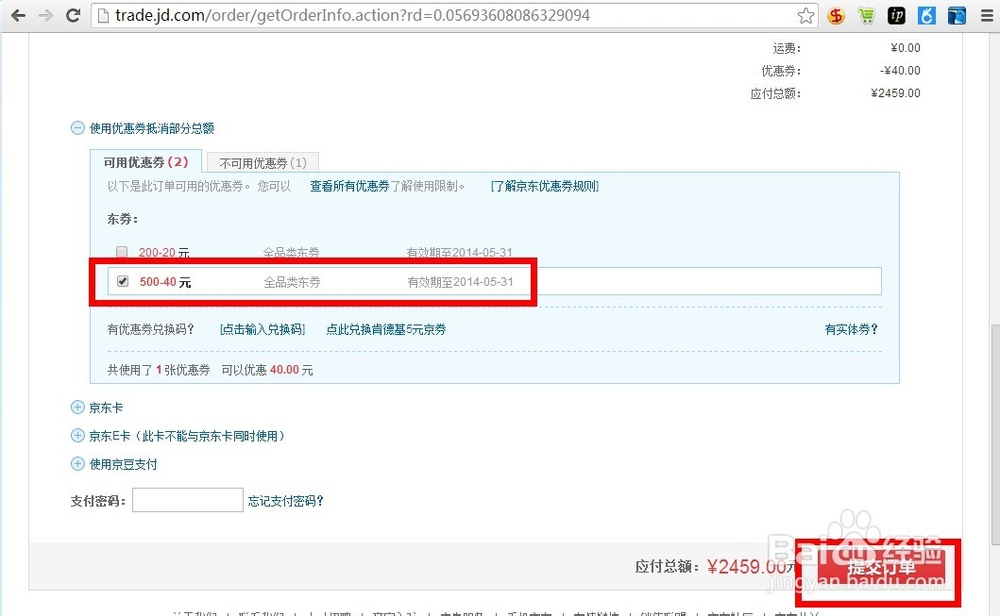Open the Chrome hamburger menu

click(987, 15)
